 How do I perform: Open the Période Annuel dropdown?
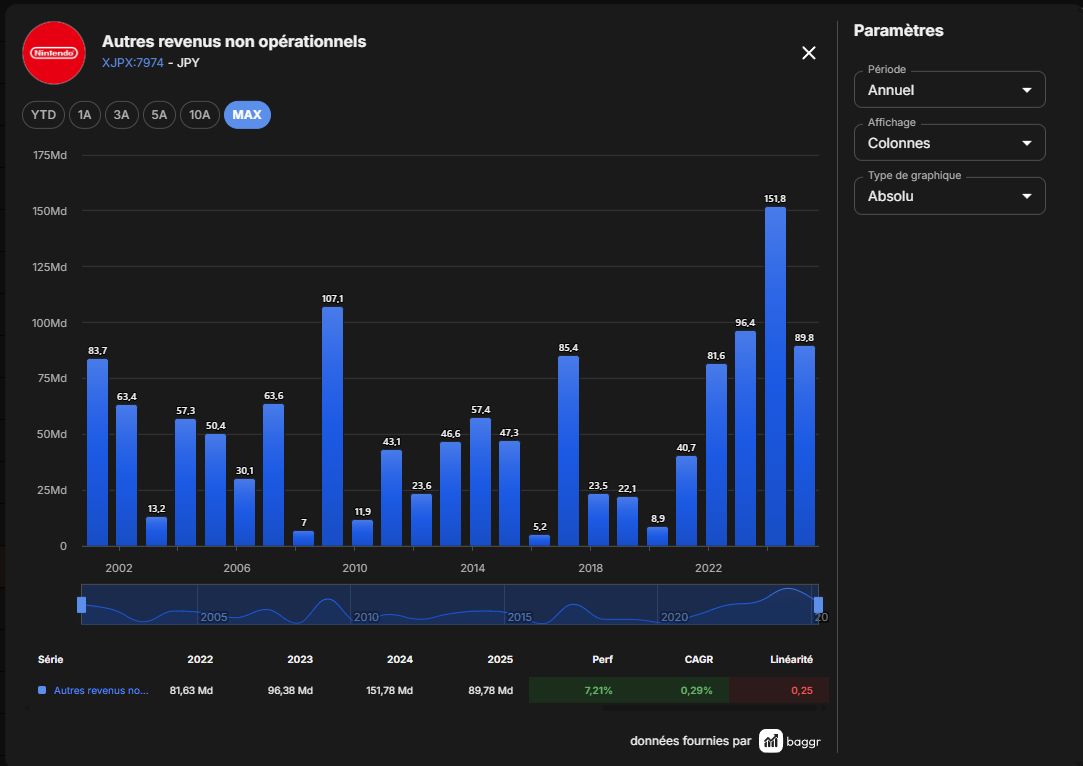(950, 90)
